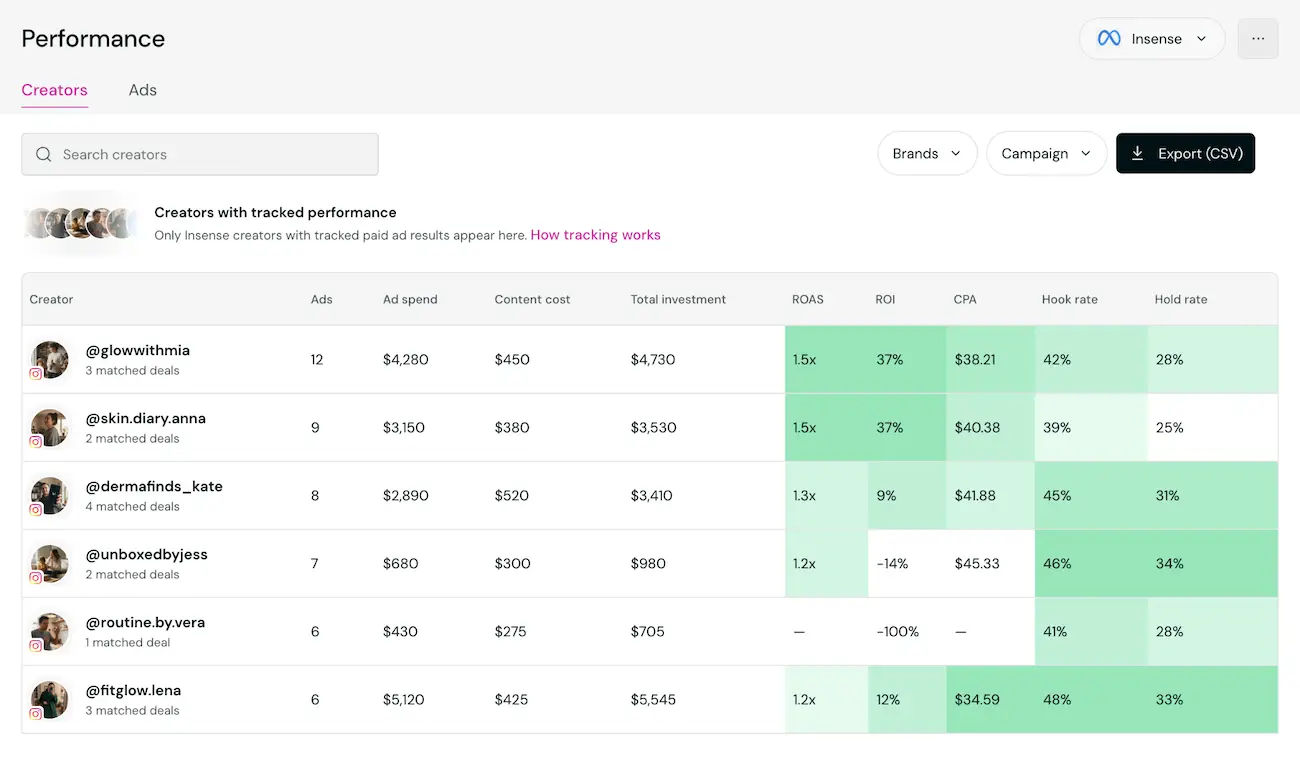
Task: Sort by the ROAS column header
Action: (808, 299)
